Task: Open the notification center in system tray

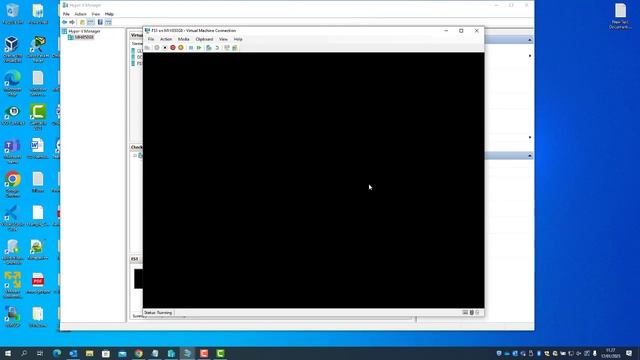Action: click(x=629, y=353)
